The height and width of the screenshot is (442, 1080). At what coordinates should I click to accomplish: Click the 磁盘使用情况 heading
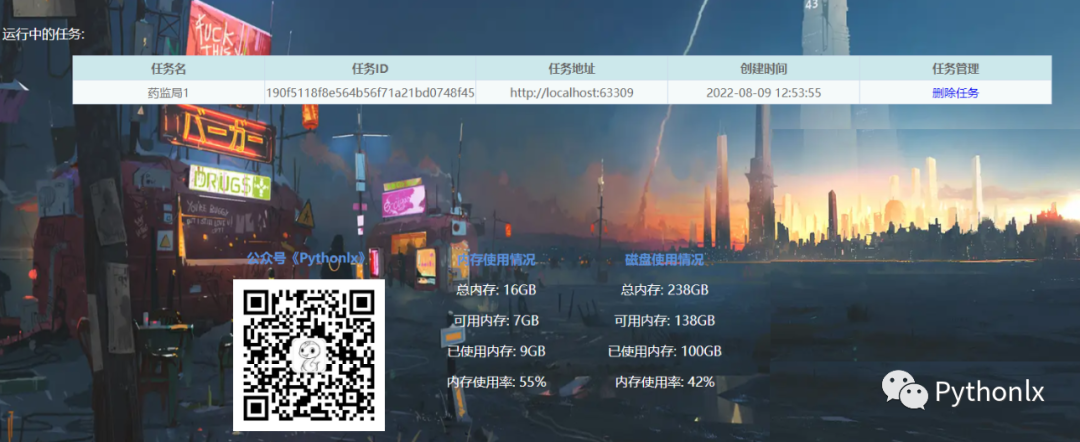(x=664, y=260)
